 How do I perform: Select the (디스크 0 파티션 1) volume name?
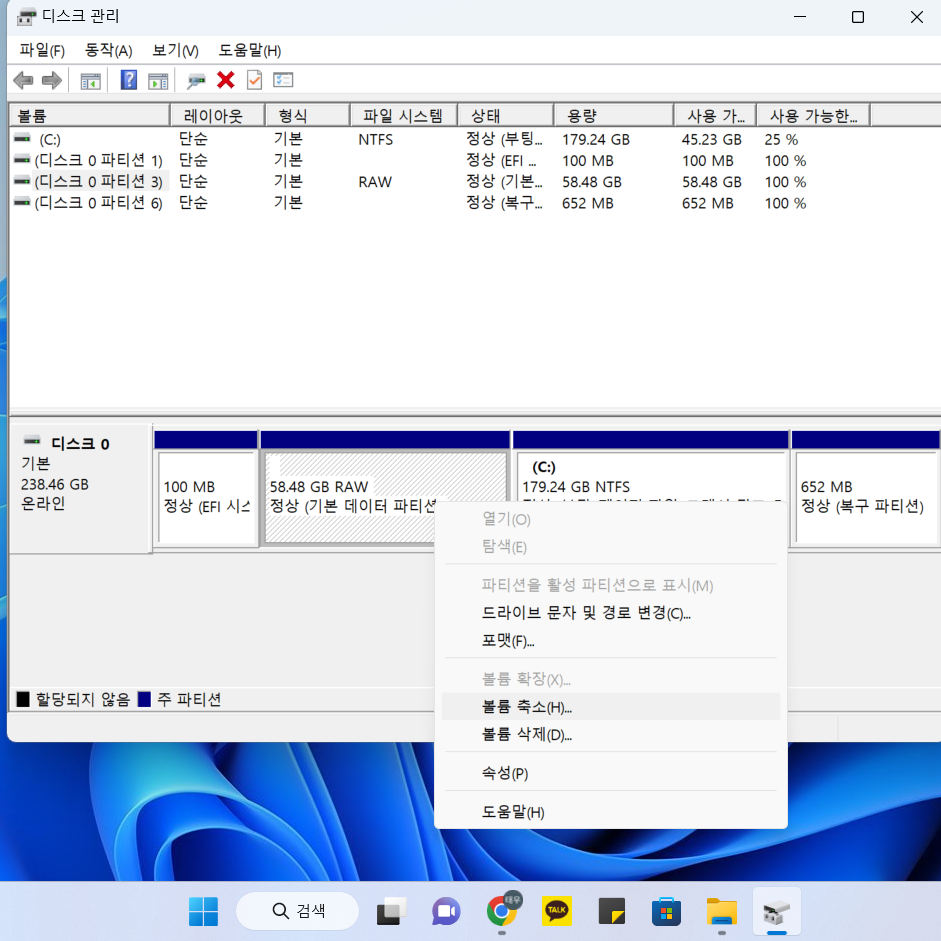click(98, 160)
